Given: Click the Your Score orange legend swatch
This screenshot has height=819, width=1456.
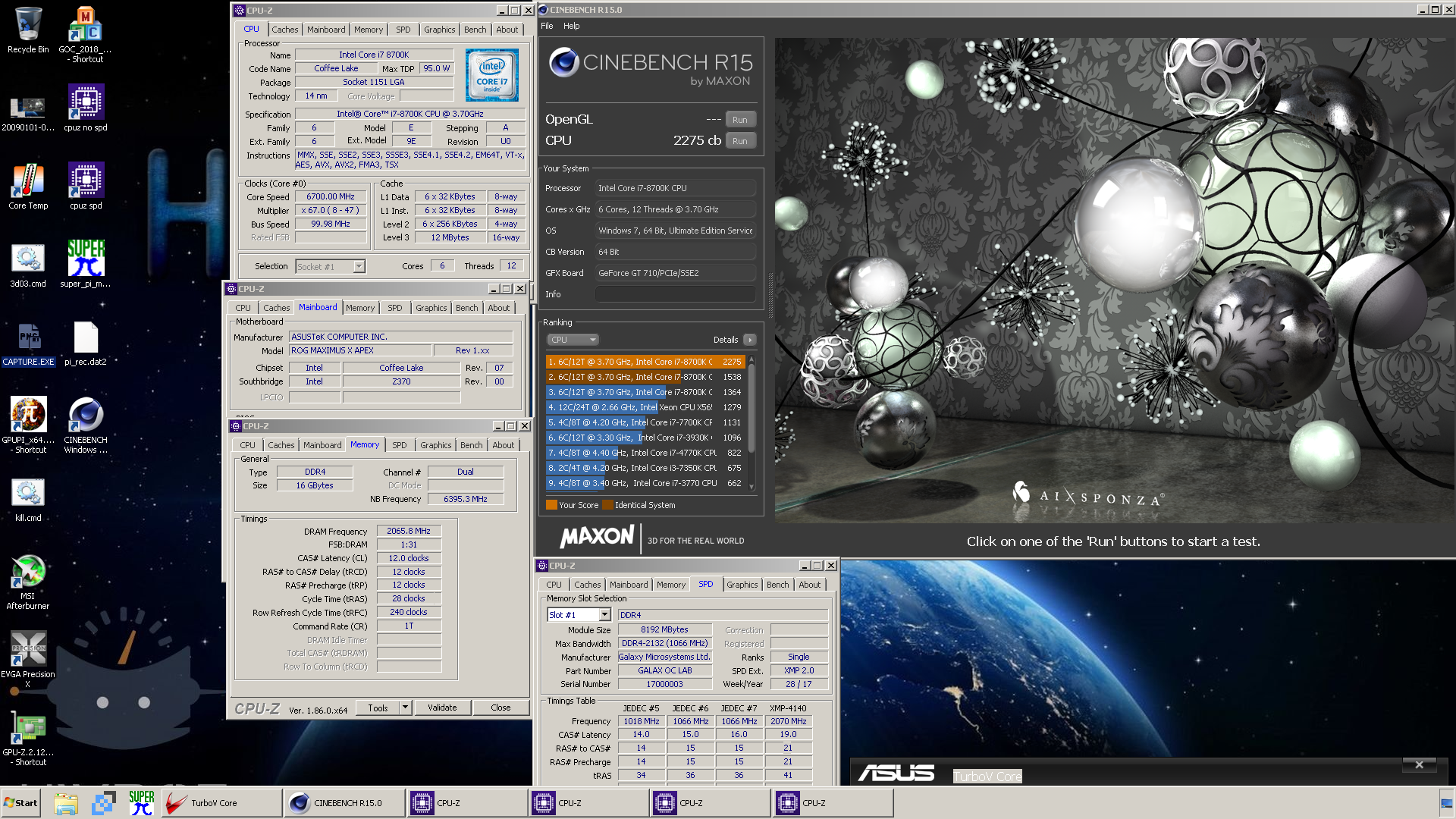Looking at the screenshot, I should coord(551,505).
